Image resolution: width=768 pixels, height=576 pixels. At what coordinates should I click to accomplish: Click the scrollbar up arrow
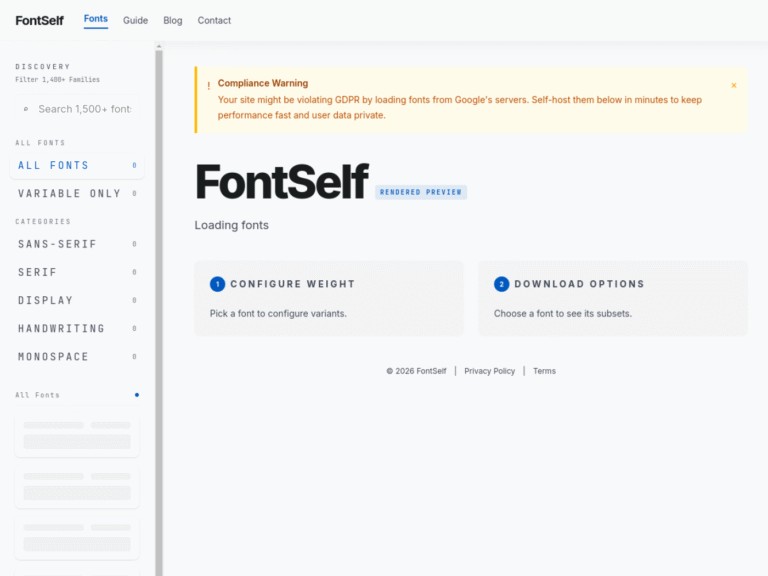[x=159, y=47]
